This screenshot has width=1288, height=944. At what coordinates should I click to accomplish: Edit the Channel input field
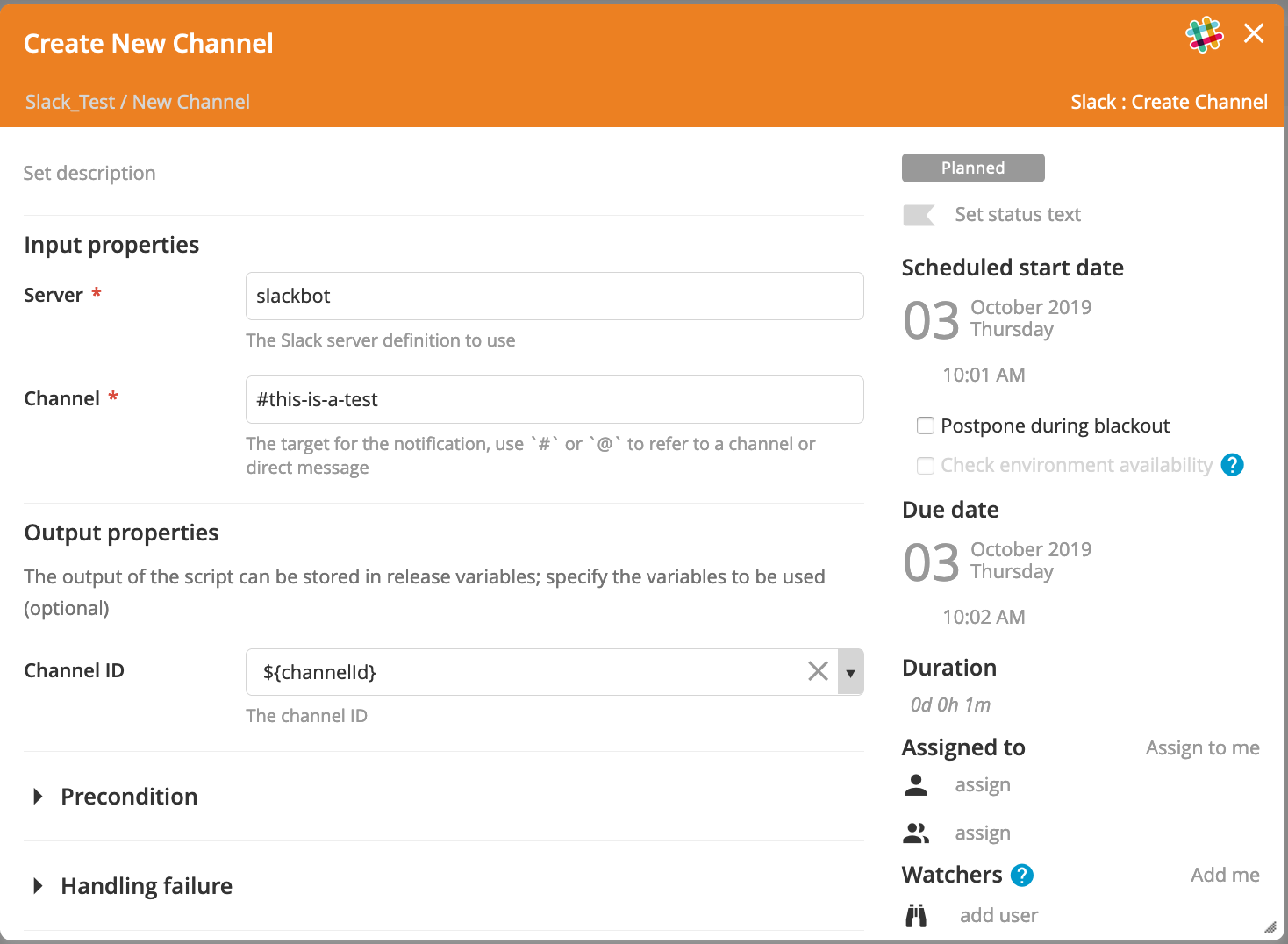click(555, 399)
